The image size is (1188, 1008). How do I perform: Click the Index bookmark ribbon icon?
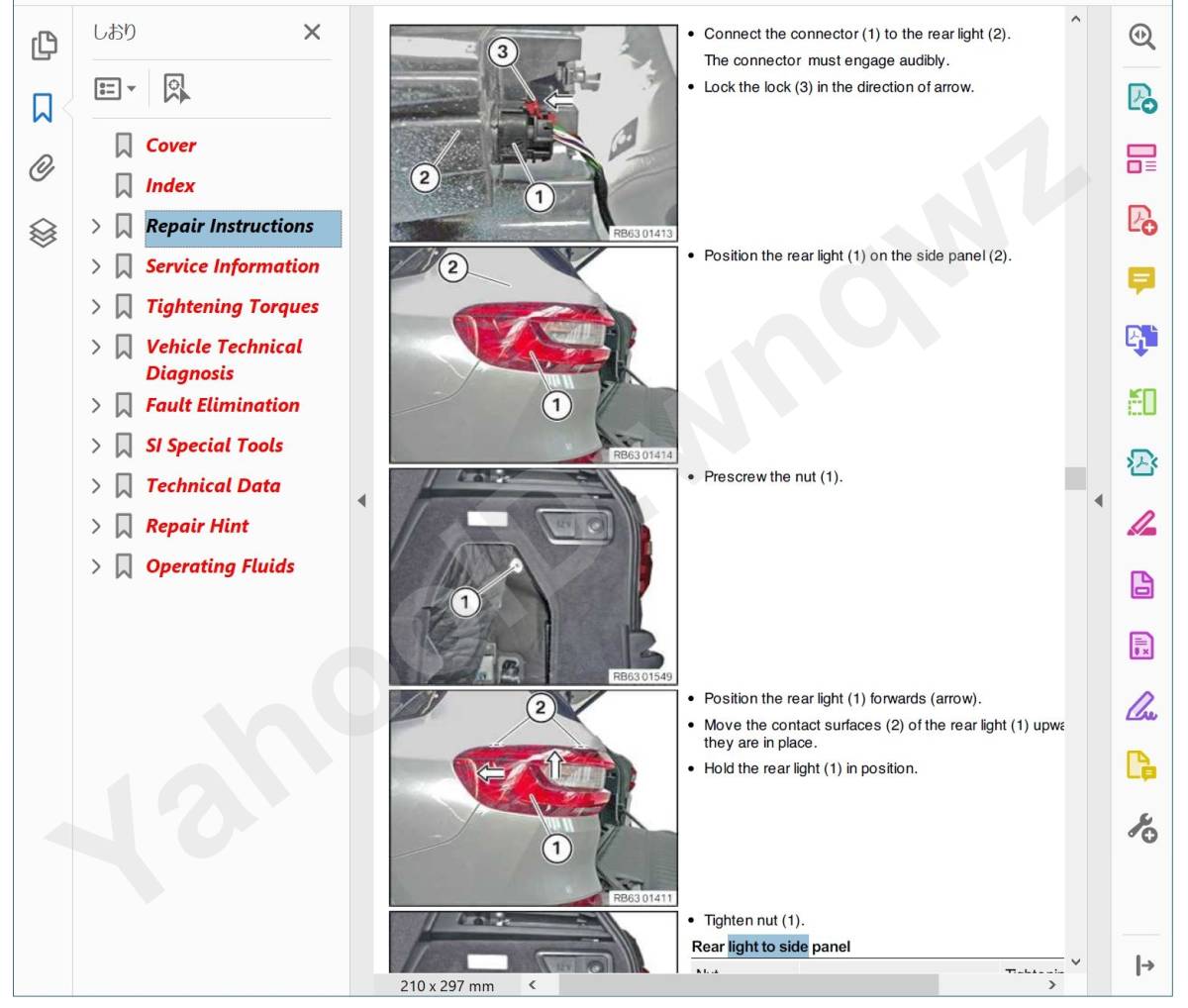[124, 185]
